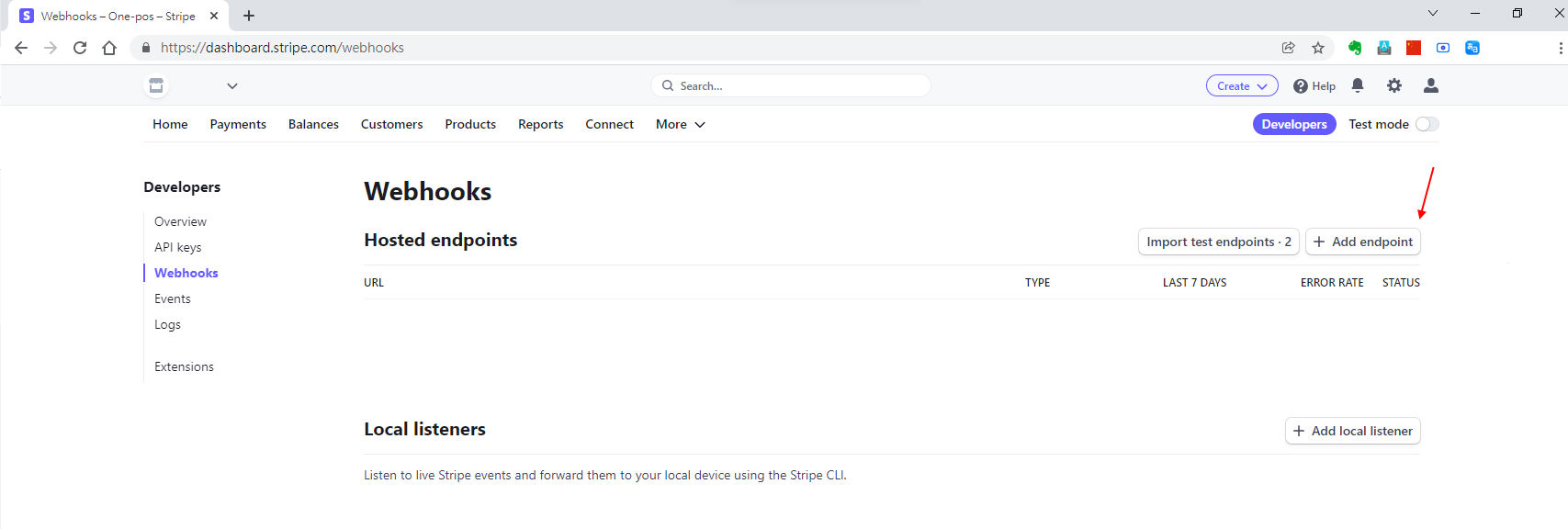Open the Reports tab
Viewport: 1568px width, 529px height.
coord(541,124)
